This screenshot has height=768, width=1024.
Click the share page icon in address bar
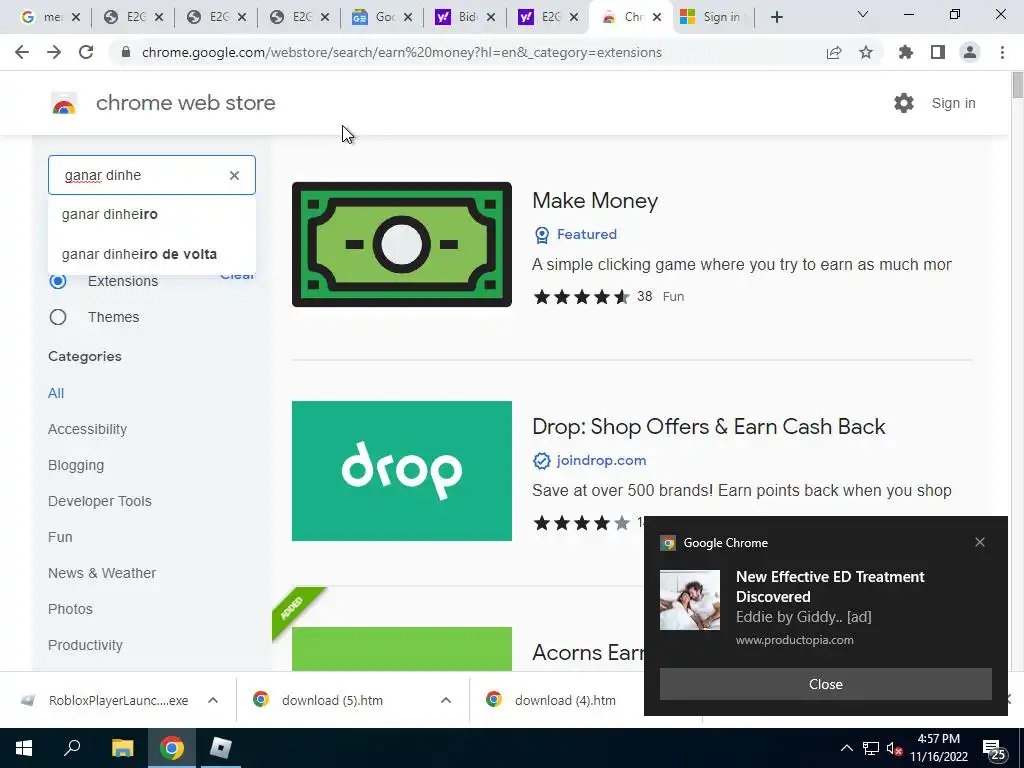[833, 52]
